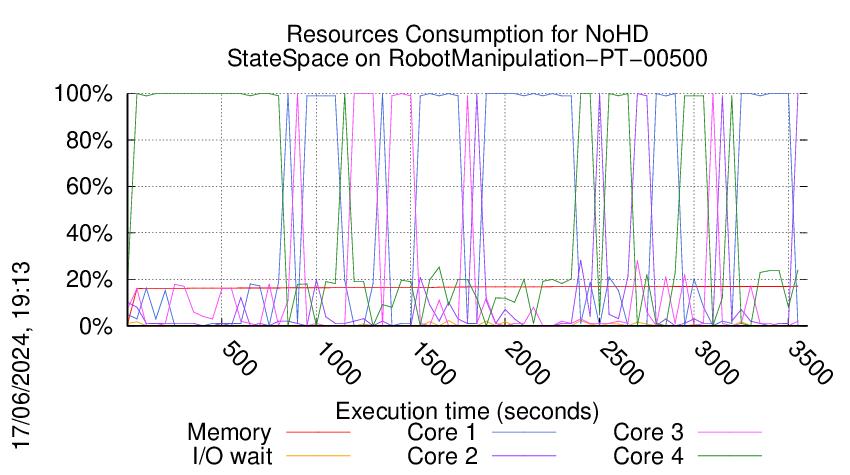Click the Core 4 legend label
Viewport: 850px width, 475px height.
pos(648,456)
